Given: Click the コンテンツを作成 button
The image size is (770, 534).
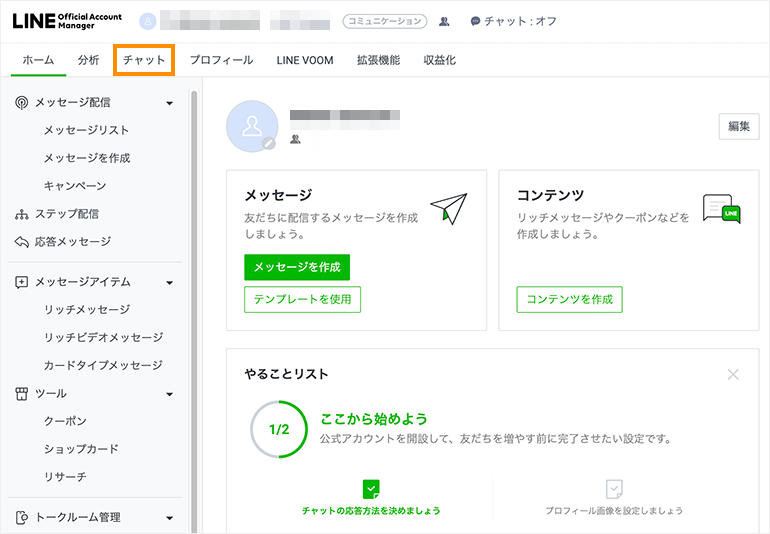Looking at the screenshot, I should (x=569, y=299).
